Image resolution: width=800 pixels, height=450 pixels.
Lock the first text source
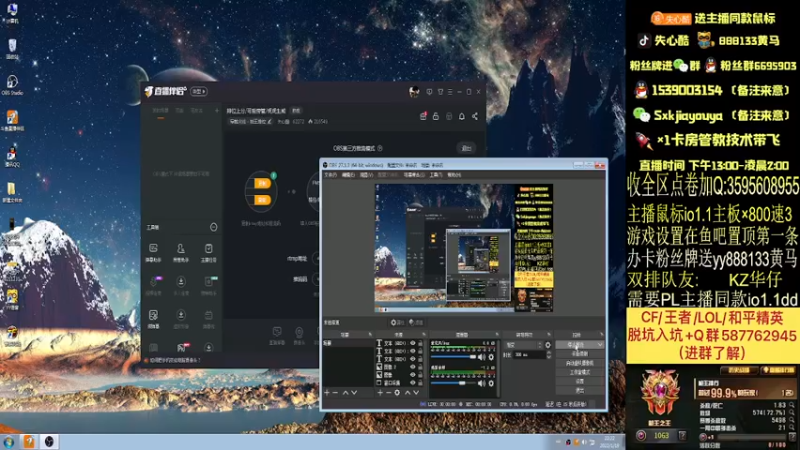coord(420,343)
